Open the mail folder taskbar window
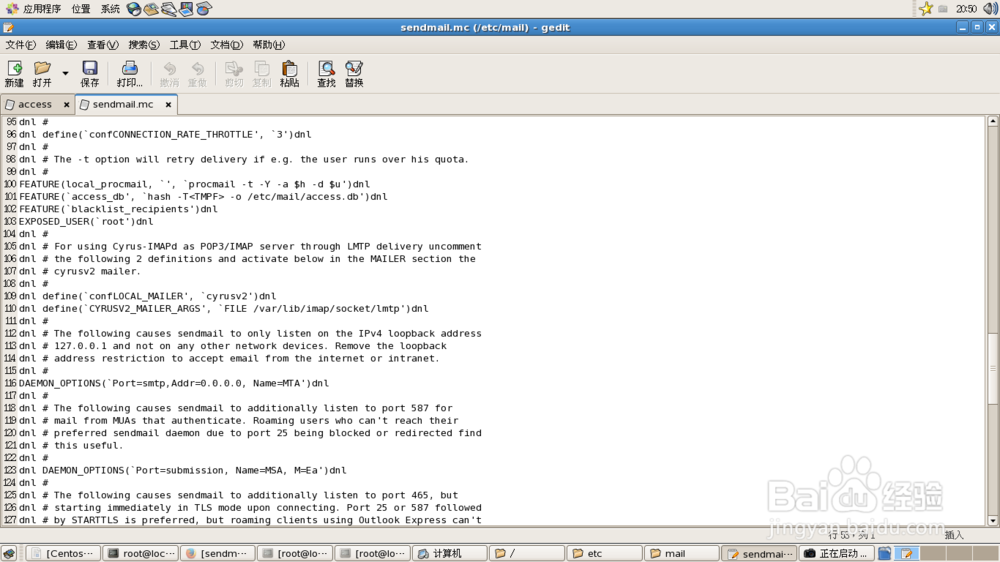The width and height of the screenshot is (1000, 562). (682, 553)
